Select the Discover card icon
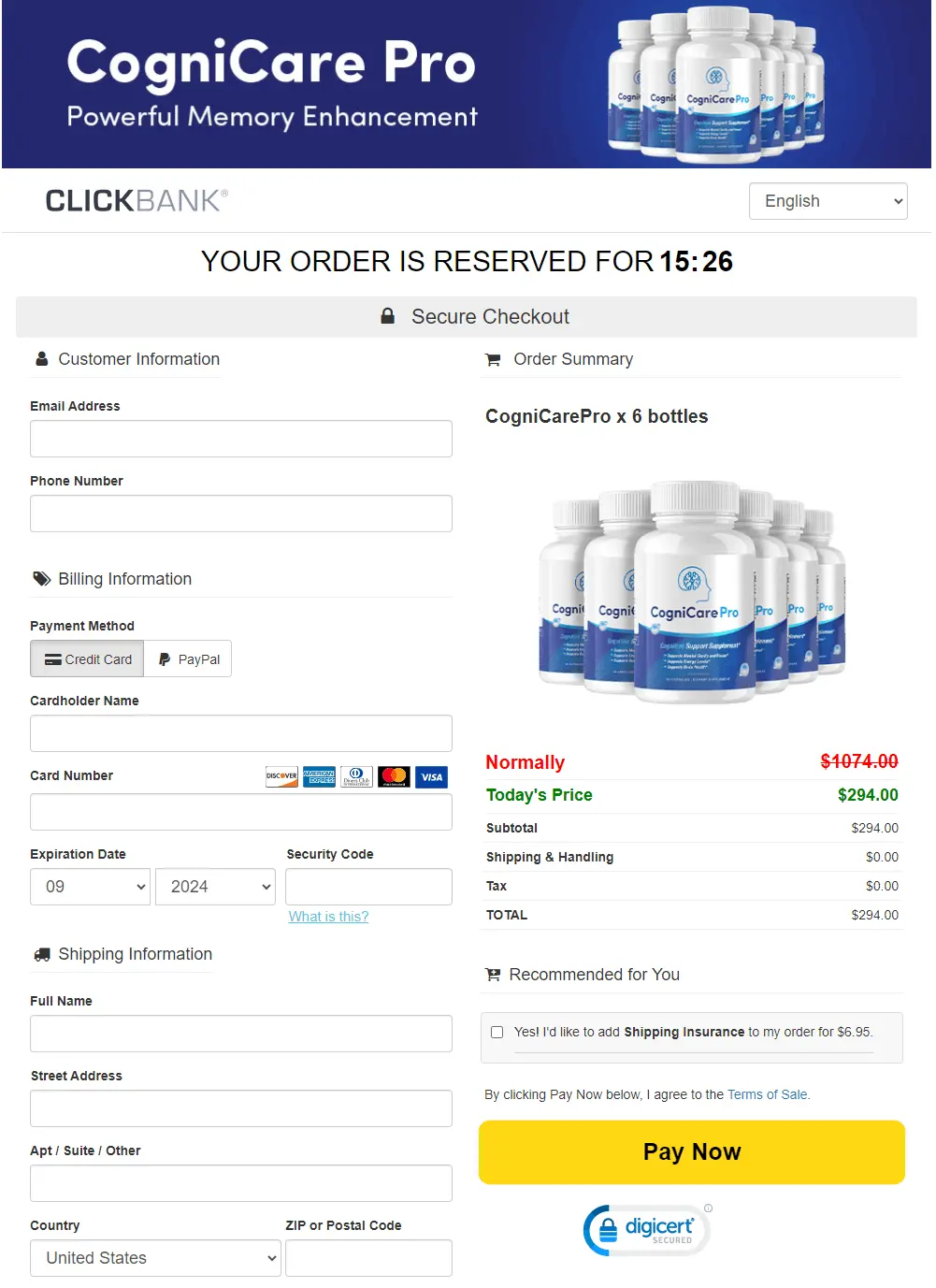 [x=281, y=776]
